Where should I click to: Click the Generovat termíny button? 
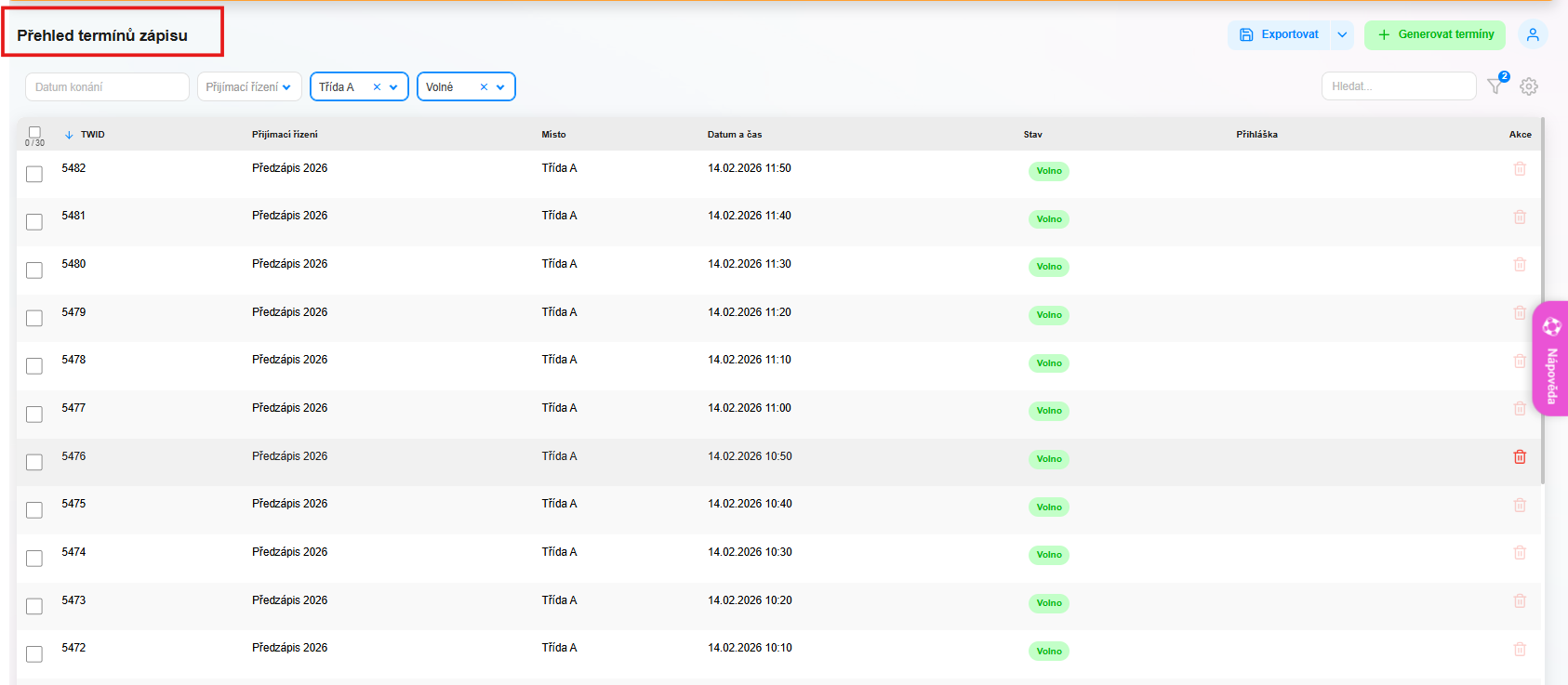tap(1434, 34)
